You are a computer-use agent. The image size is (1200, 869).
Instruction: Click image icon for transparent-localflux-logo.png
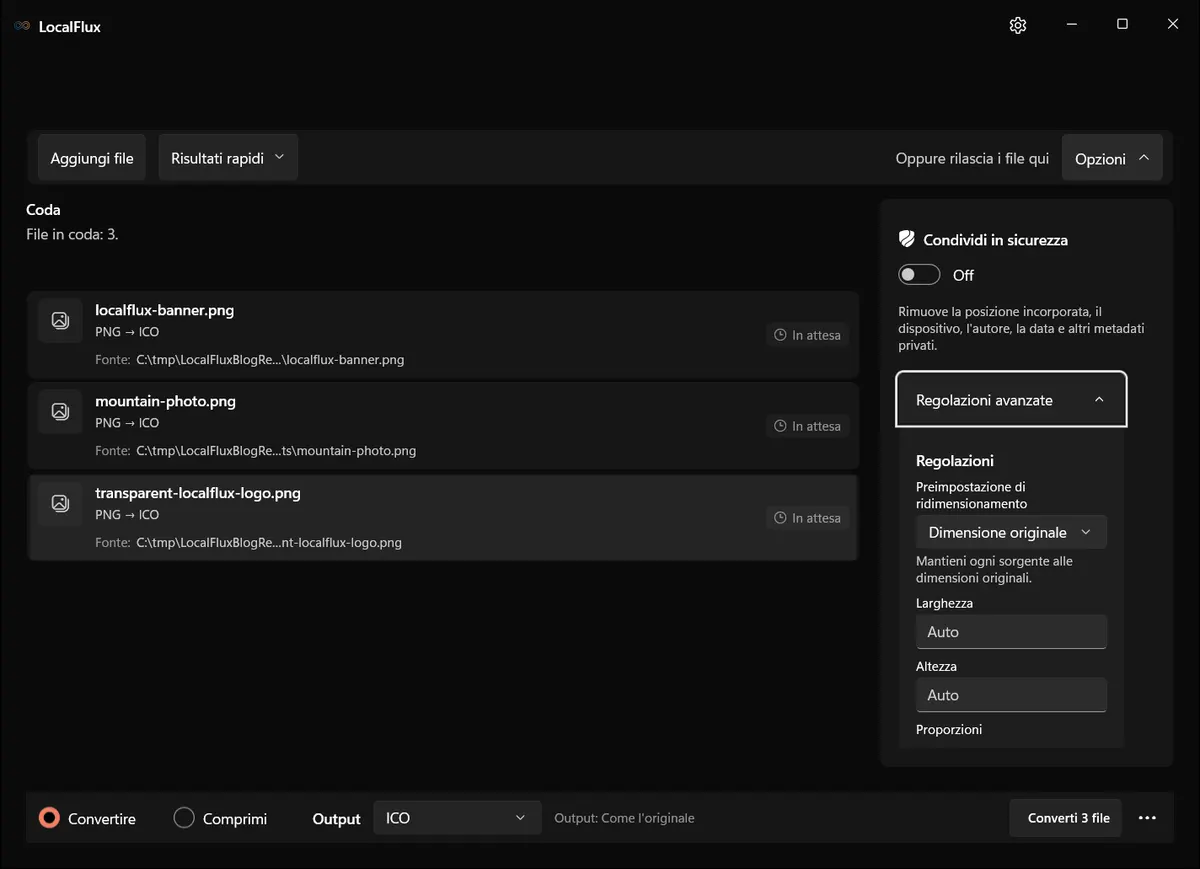coord(60,504)
